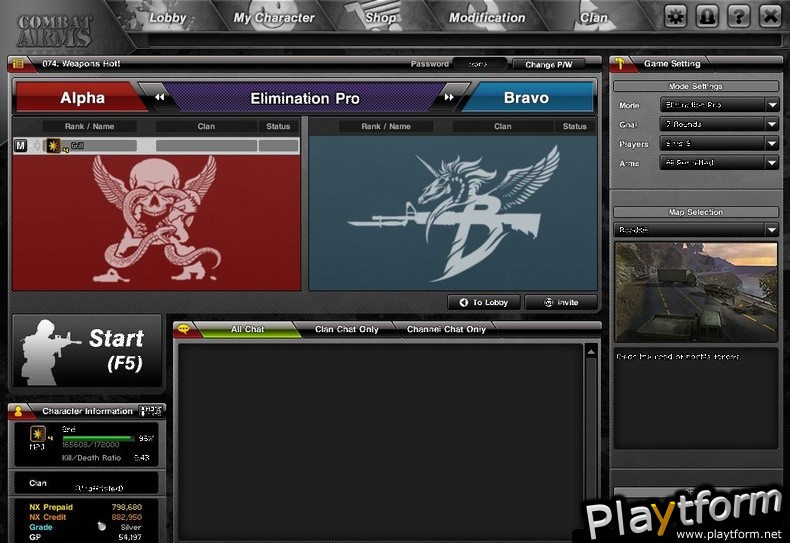Screen dimensions: 790x543
Task: Click the experience value 165608/172000
Action: tap(91, 445)
